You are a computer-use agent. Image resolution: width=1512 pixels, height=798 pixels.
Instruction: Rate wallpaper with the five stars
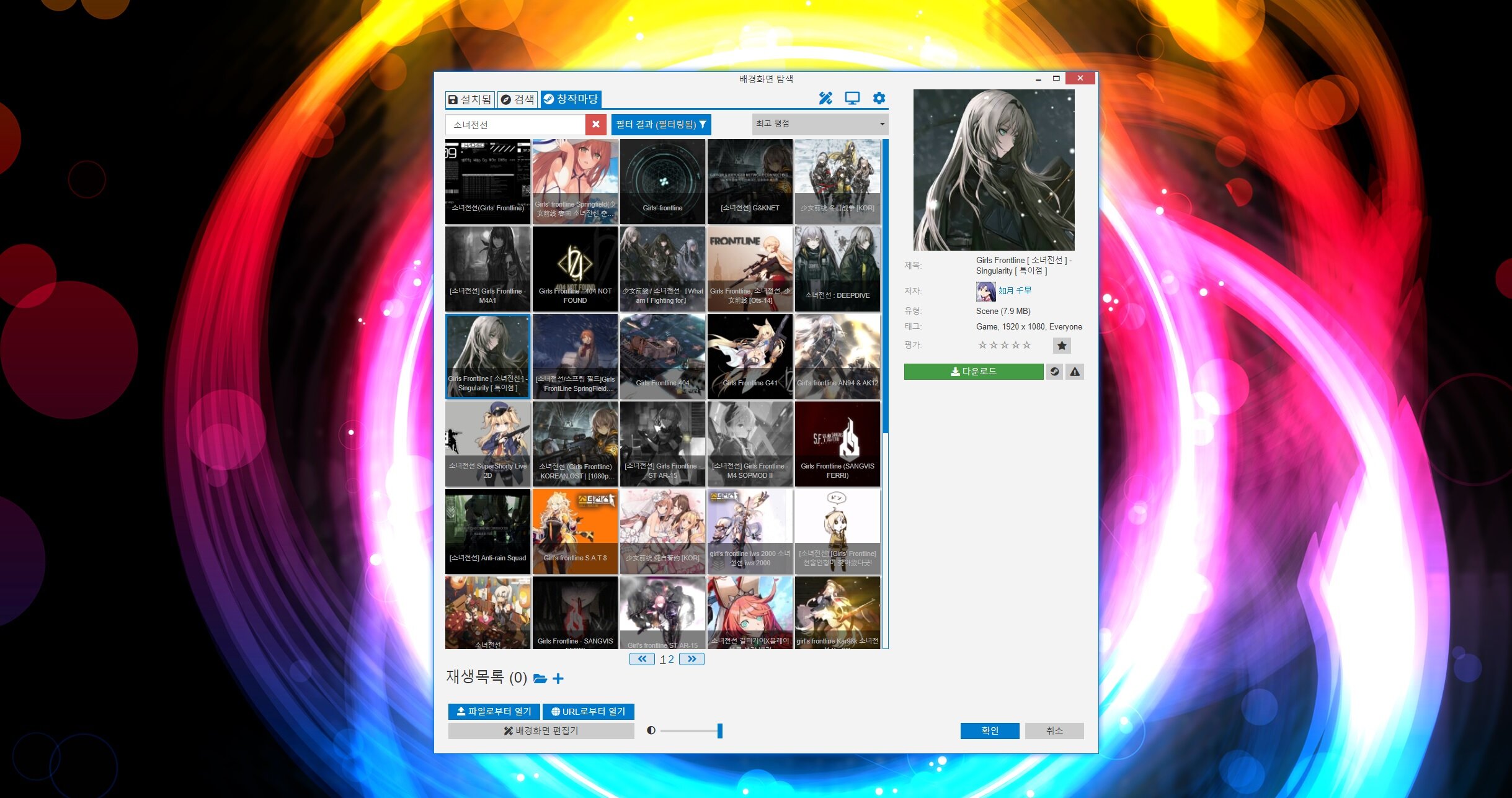click(1005, 345)
